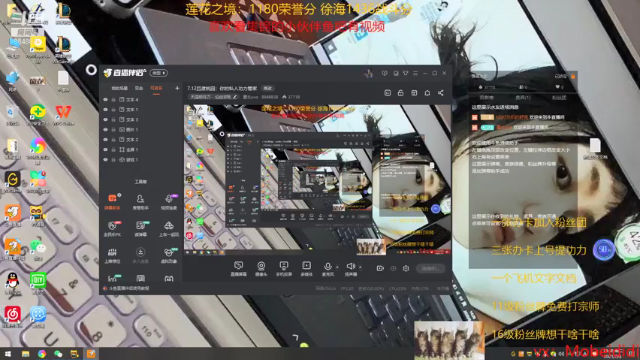Open the message icon in title bar
The image size is (640, 360).
(x=396, y=73)
